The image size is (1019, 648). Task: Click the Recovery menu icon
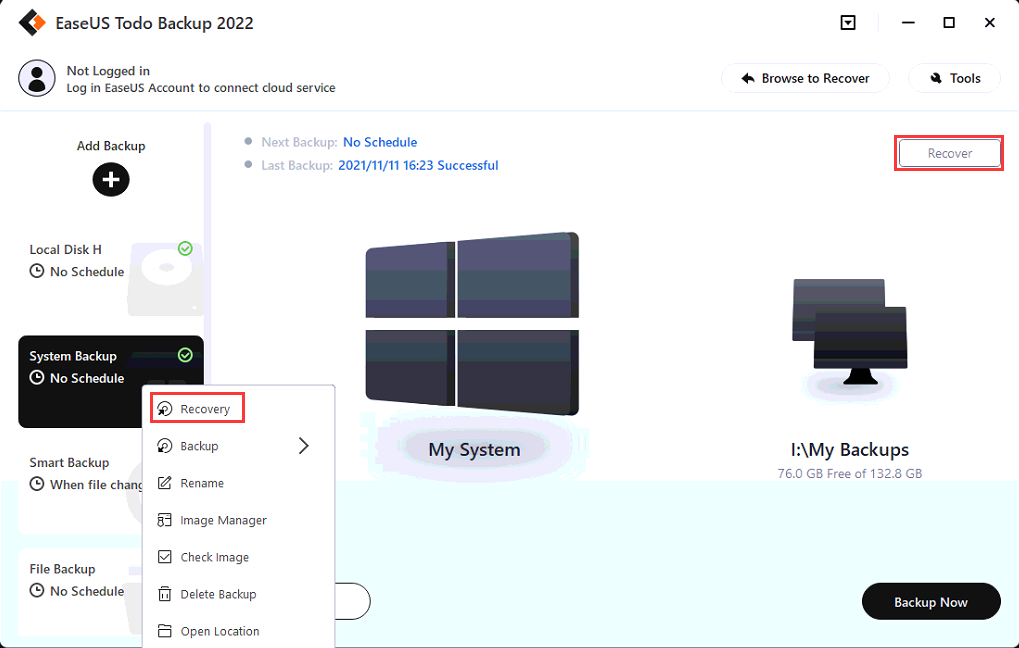pyautogui.click(x=165, y=409)
